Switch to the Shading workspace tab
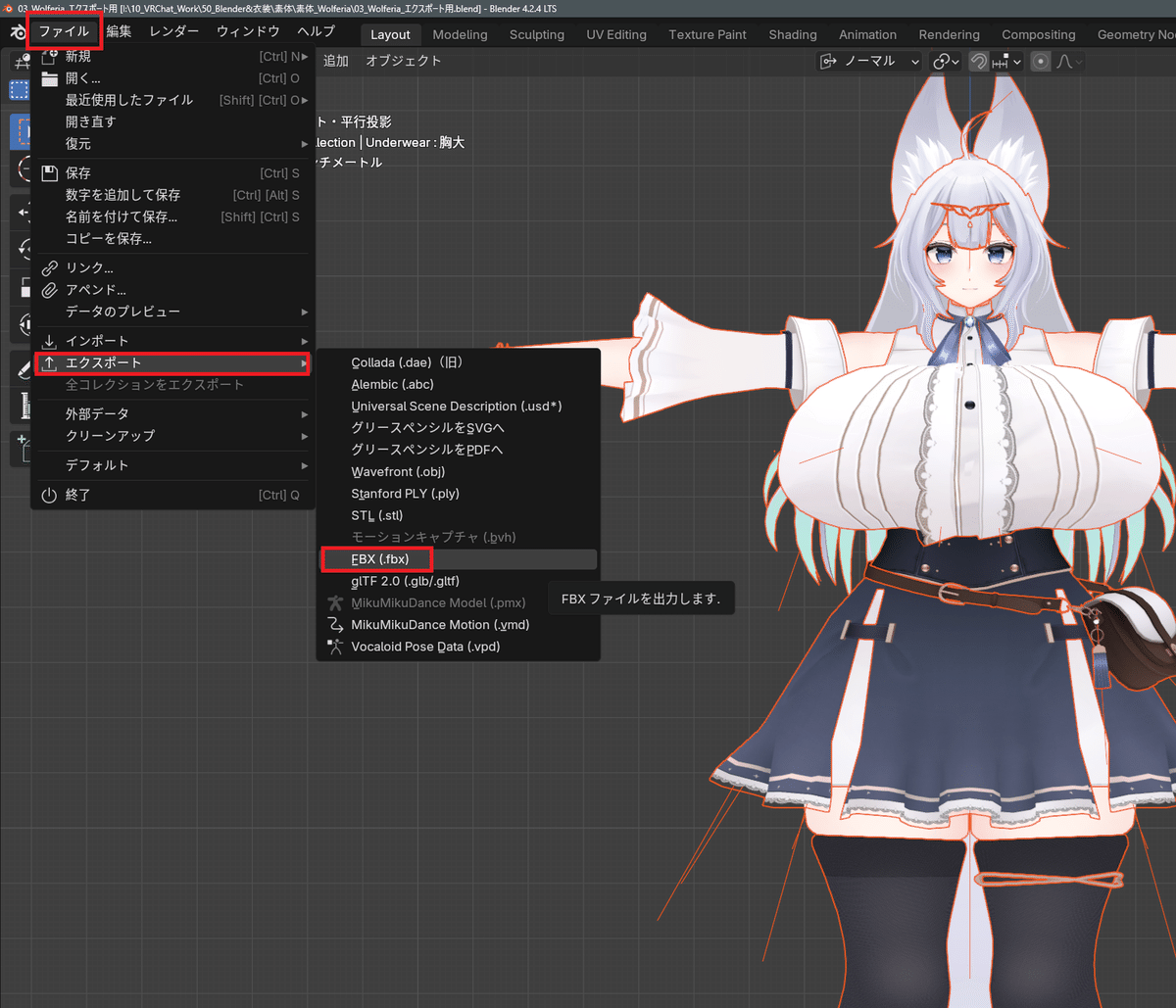The image size is (1176, 1008). tap(793, 34)
